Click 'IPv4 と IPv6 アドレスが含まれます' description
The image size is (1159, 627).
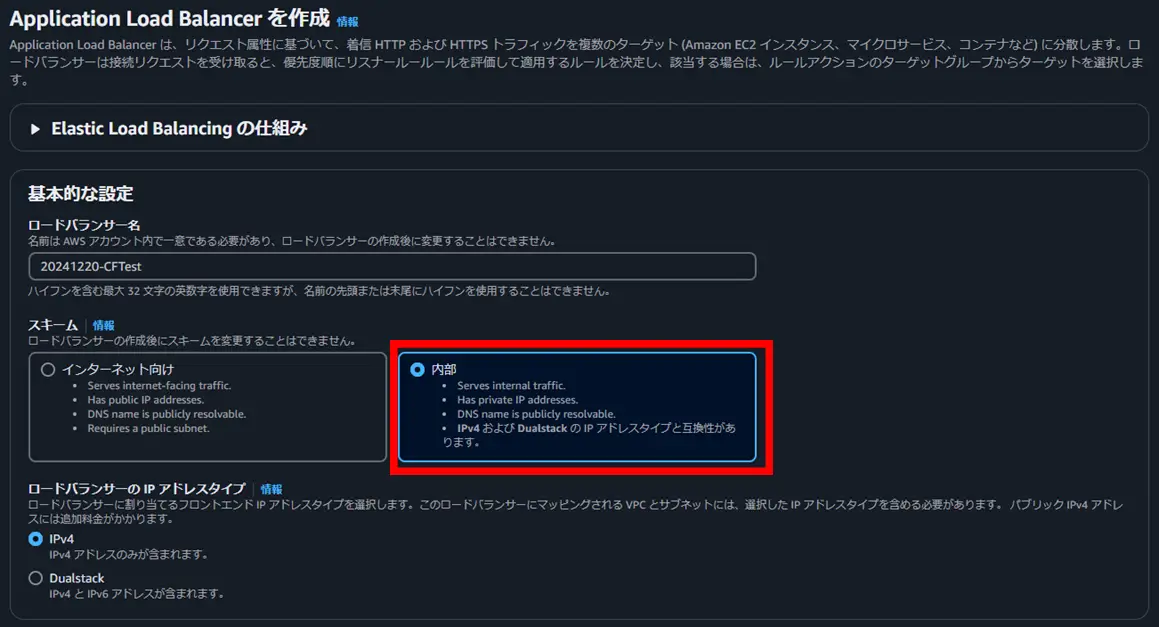click(x=137, y=594)
